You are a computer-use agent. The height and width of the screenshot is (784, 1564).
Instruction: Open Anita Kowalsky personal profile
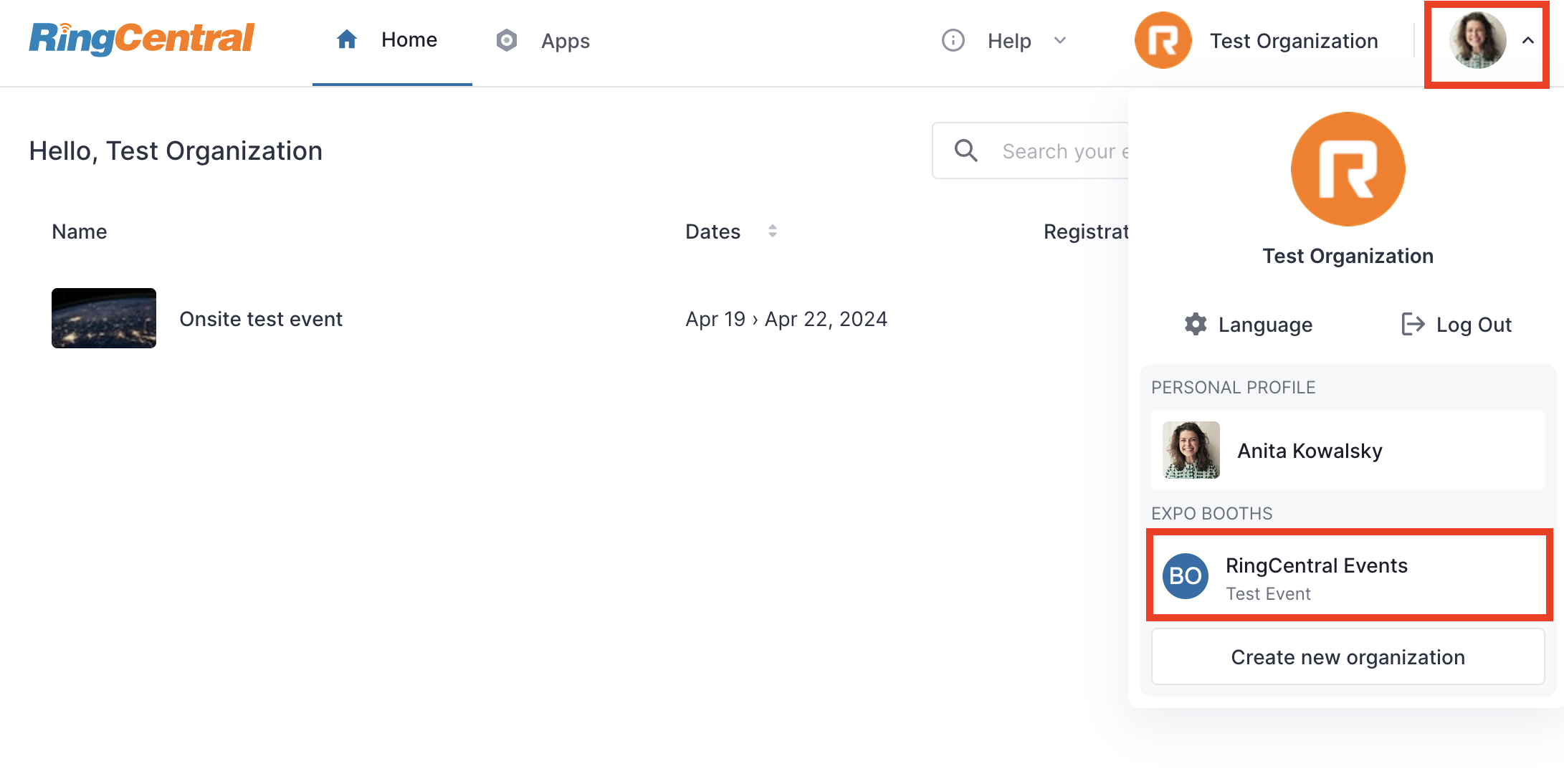click(1348, 450)
